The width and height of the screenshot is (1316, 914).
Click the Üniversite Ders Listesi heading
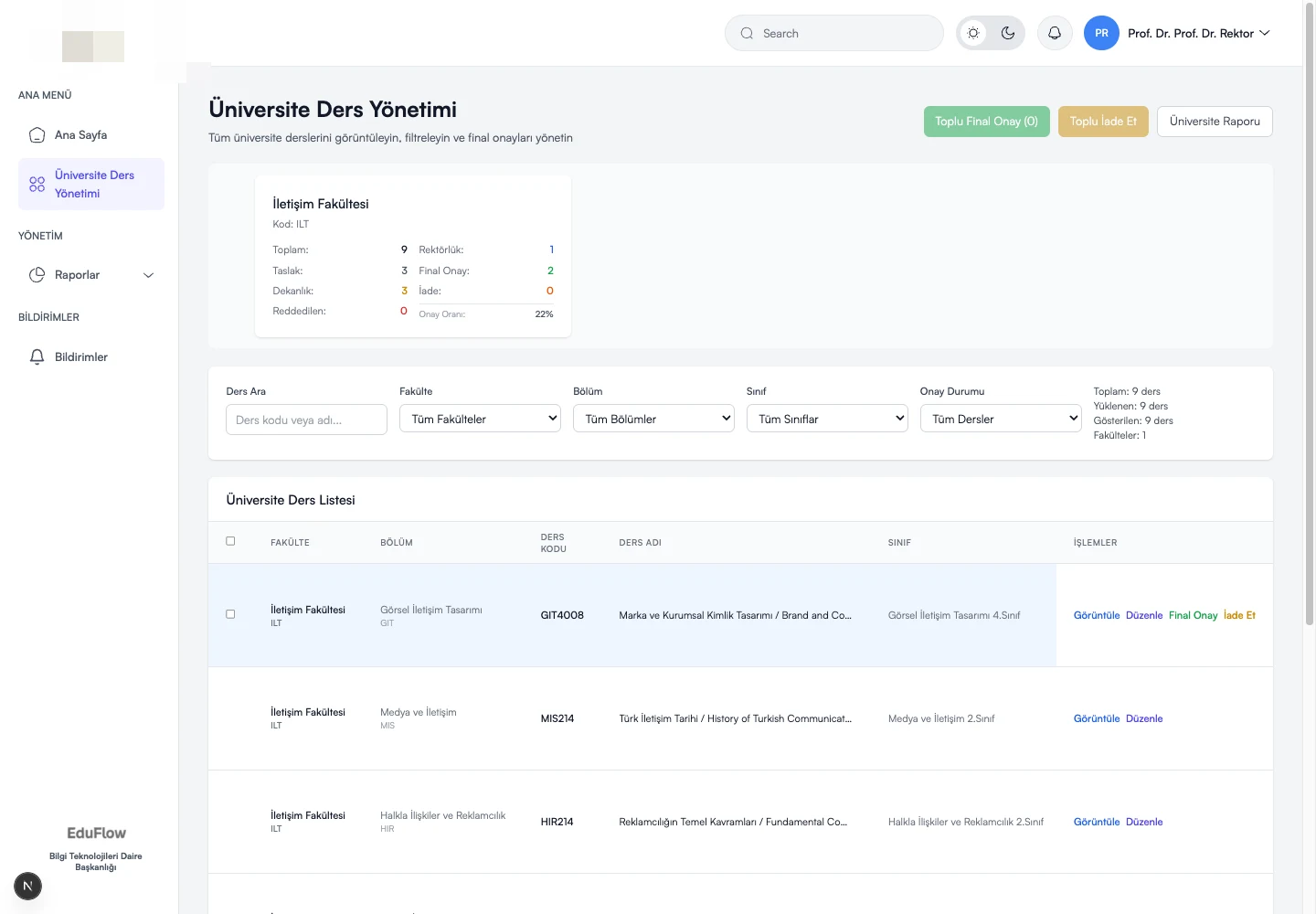click(291, 500)
